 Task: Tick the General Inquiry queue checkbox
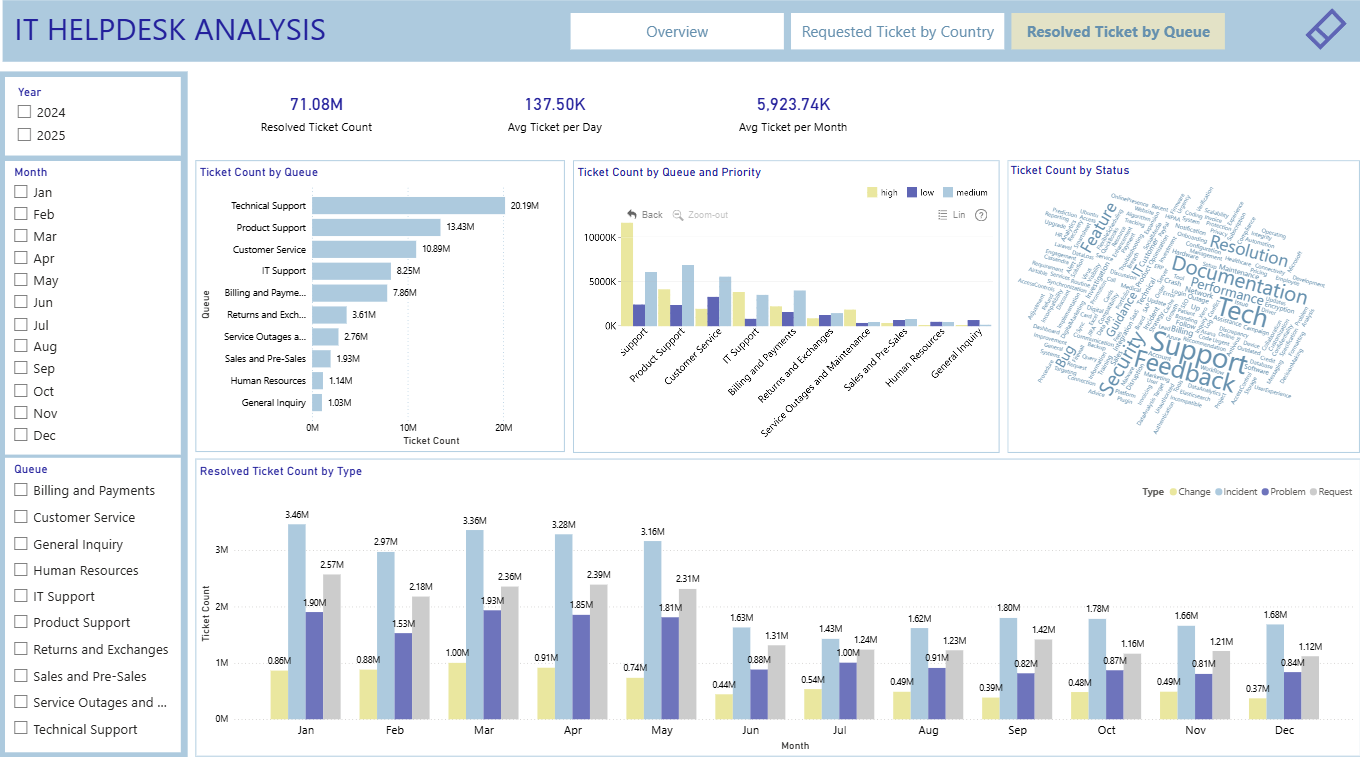point(21,544)
